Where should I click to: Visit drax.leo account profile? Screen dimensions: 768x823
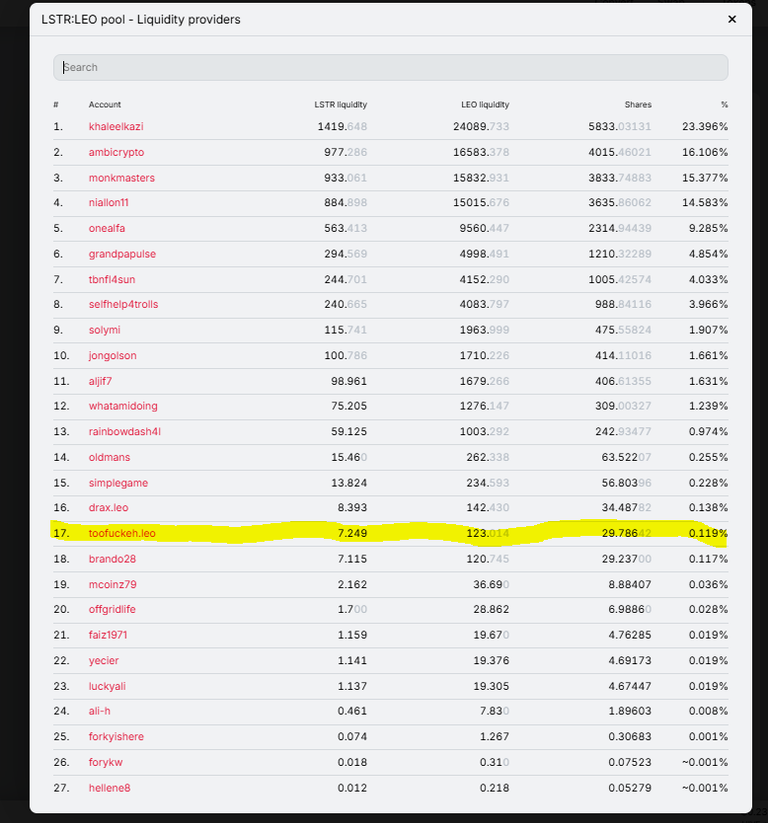108,508
